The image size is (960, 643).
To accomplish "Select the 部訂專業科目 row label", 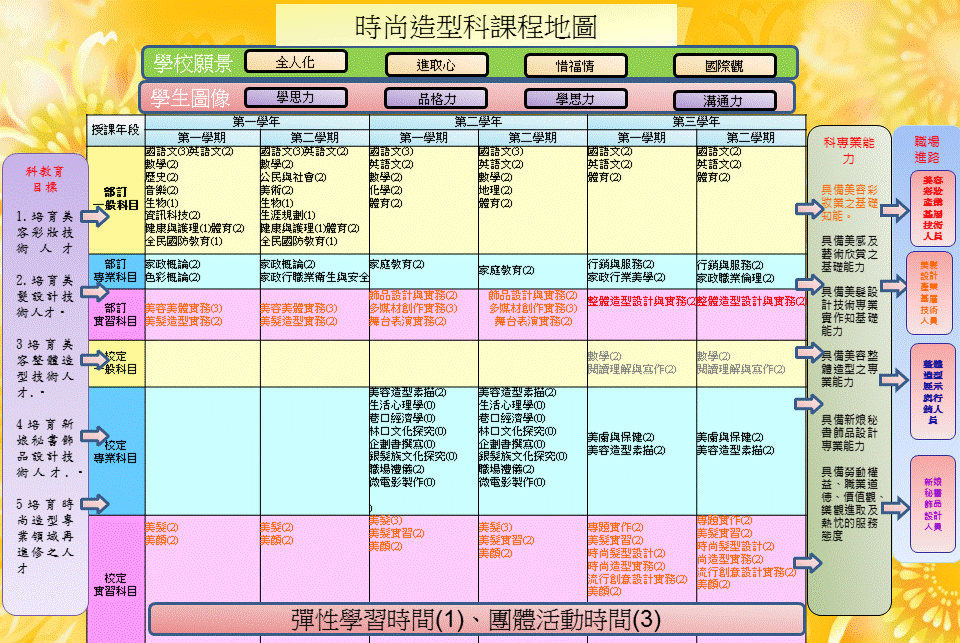I will coord(116,271).
